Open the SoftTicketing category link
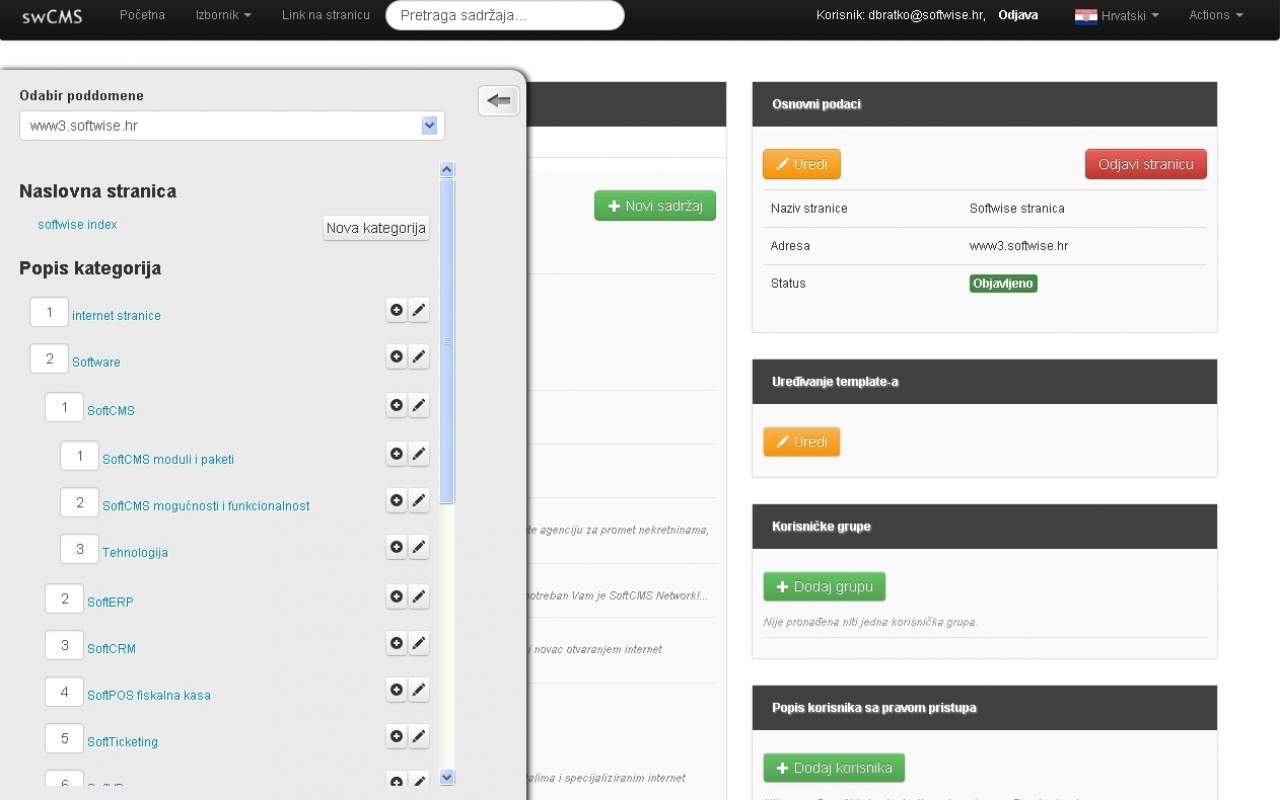The image size is (1280, 800). click(x=122, y=742)
